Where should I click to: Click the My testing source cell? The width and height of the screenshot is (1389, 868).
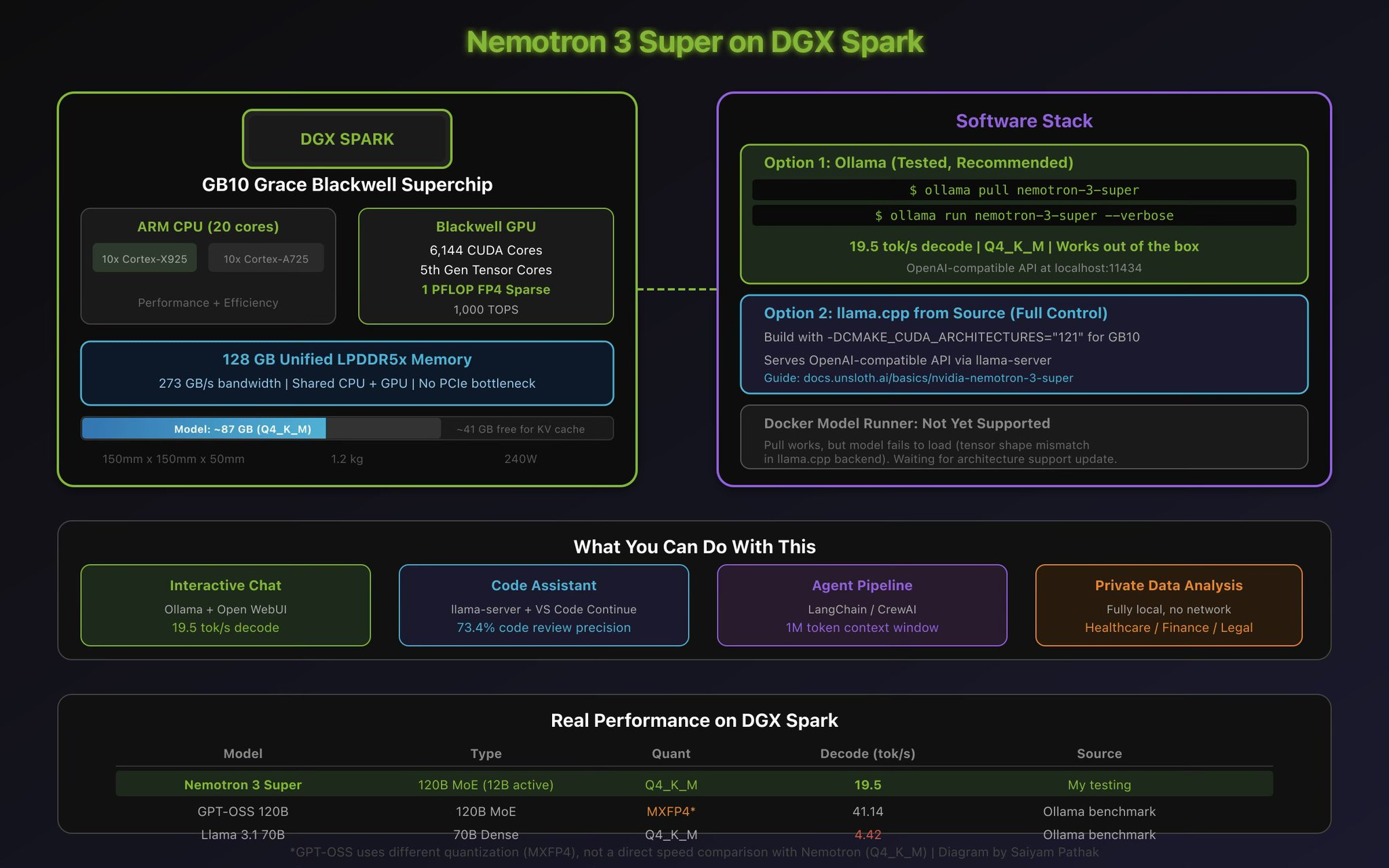click(1099, 785)
